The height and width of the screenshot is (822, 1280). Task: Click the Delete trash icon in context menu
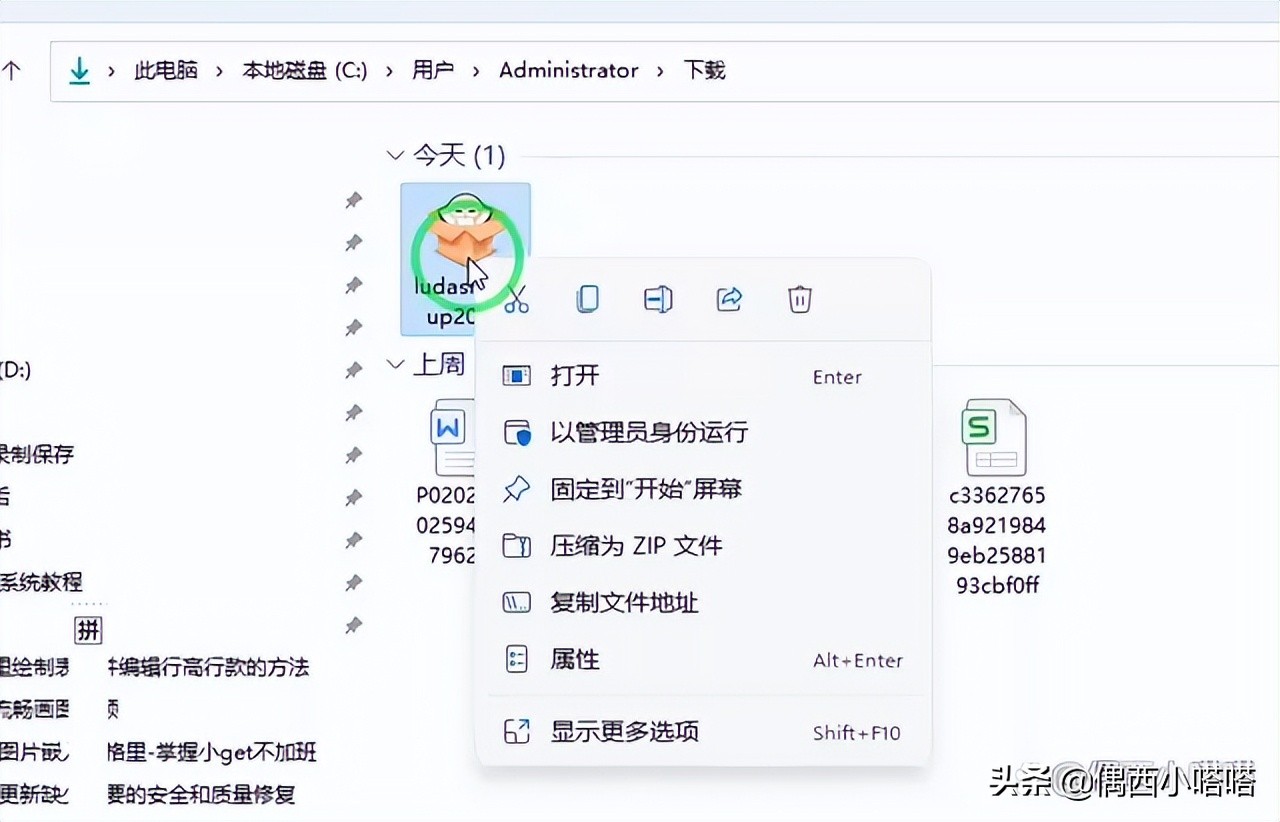[x=800, y=299]
